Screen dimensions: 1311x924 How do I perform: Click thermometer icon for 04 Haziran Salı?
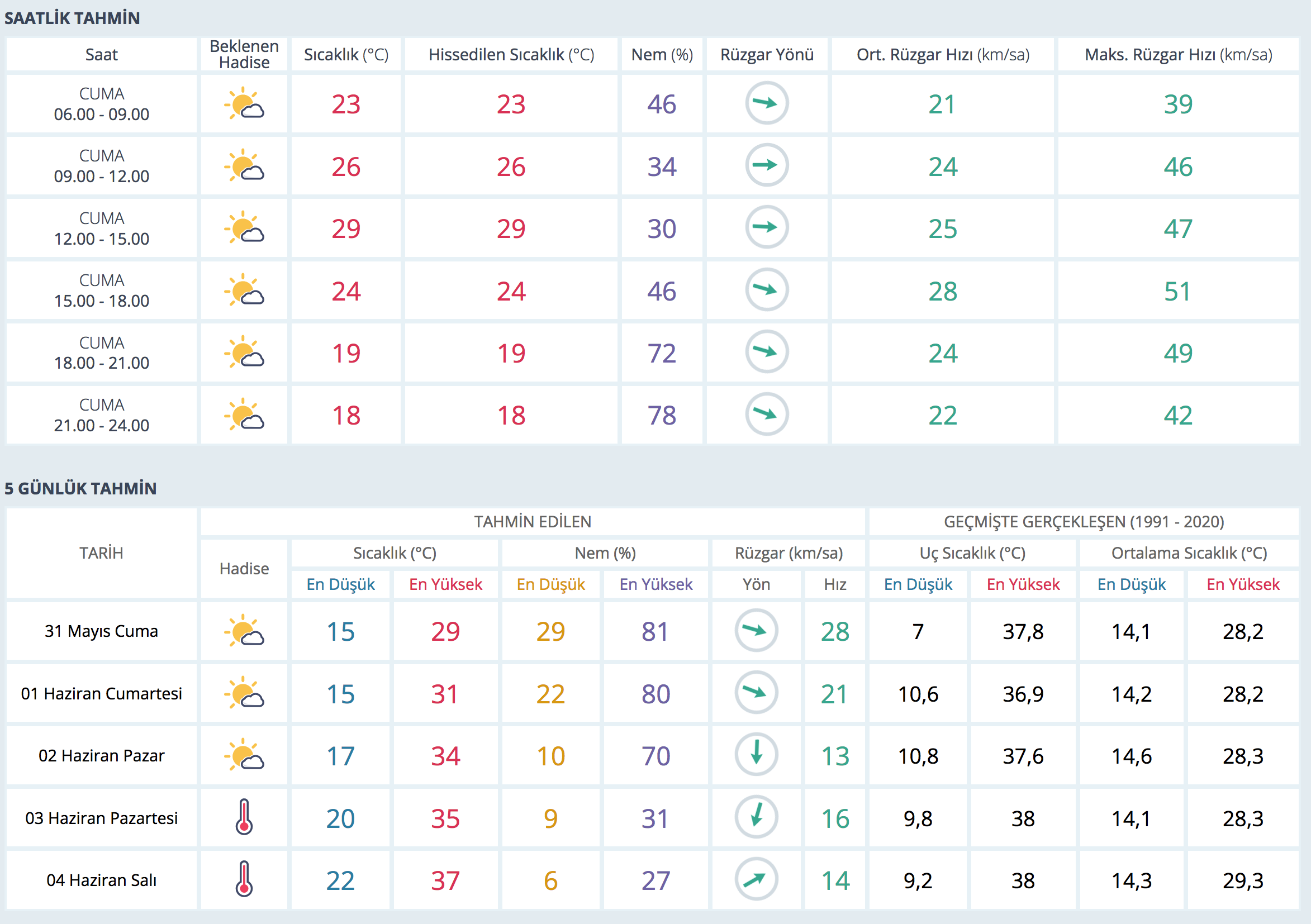pos(244,879)
